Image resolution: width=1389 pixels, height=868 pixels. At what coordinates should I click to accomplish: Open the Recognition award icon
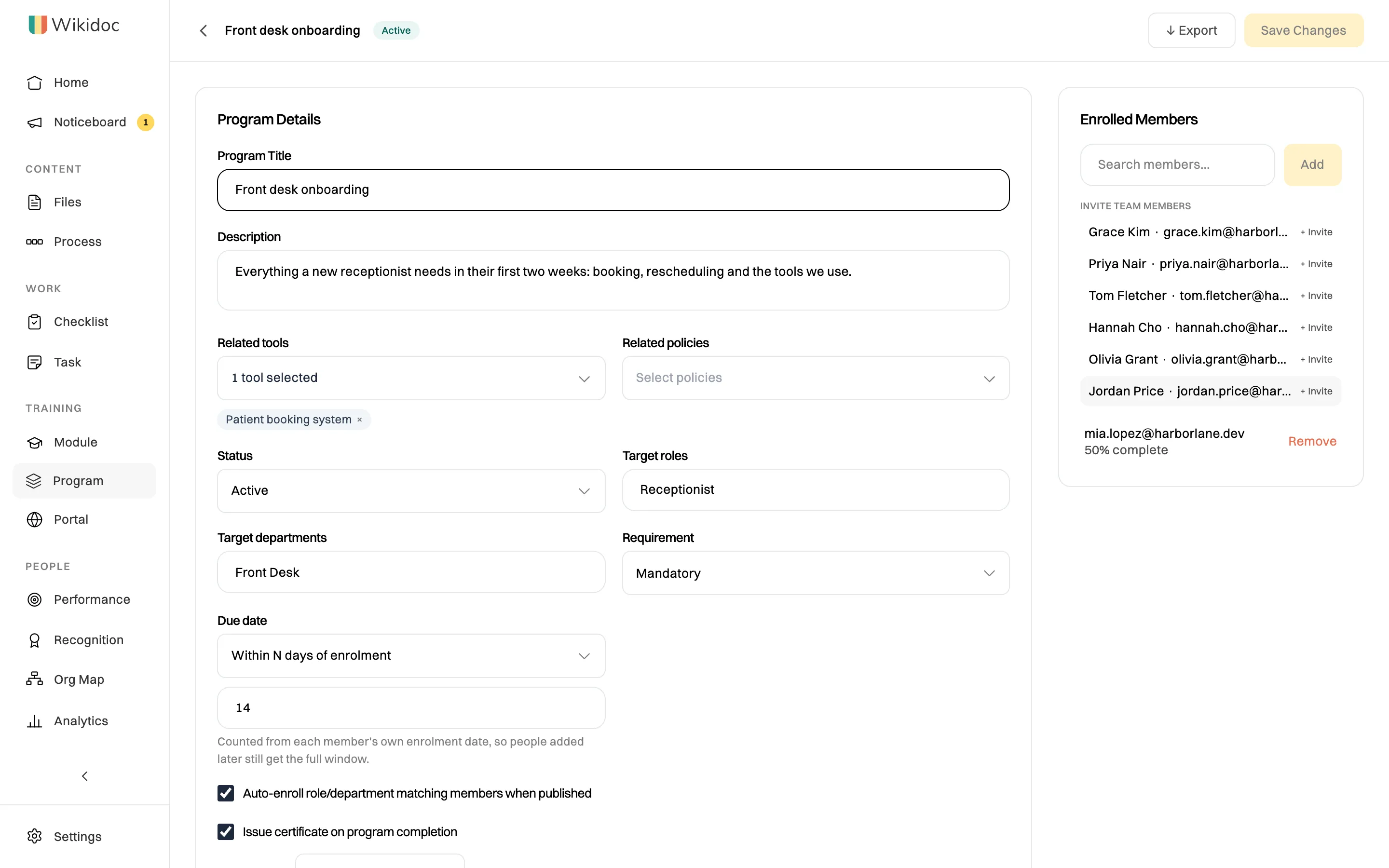(34, 640)
